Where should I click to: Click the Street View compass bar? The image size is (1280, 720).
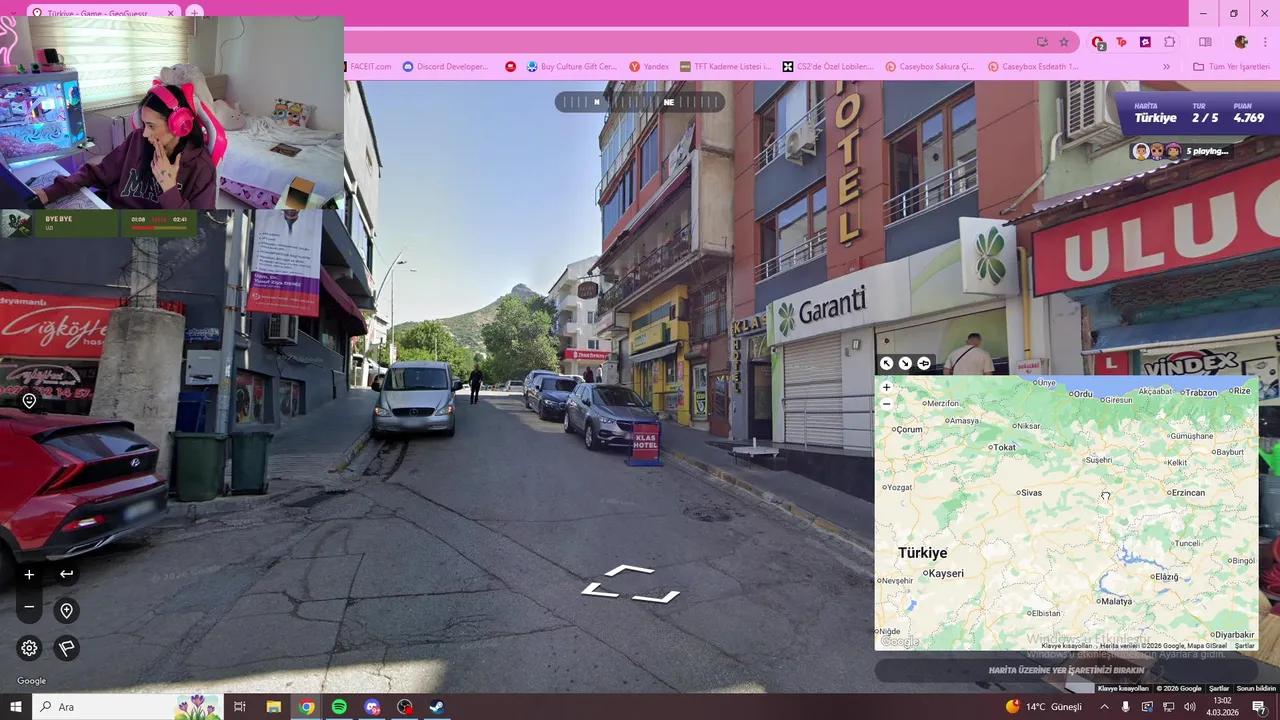click(639, 102)
